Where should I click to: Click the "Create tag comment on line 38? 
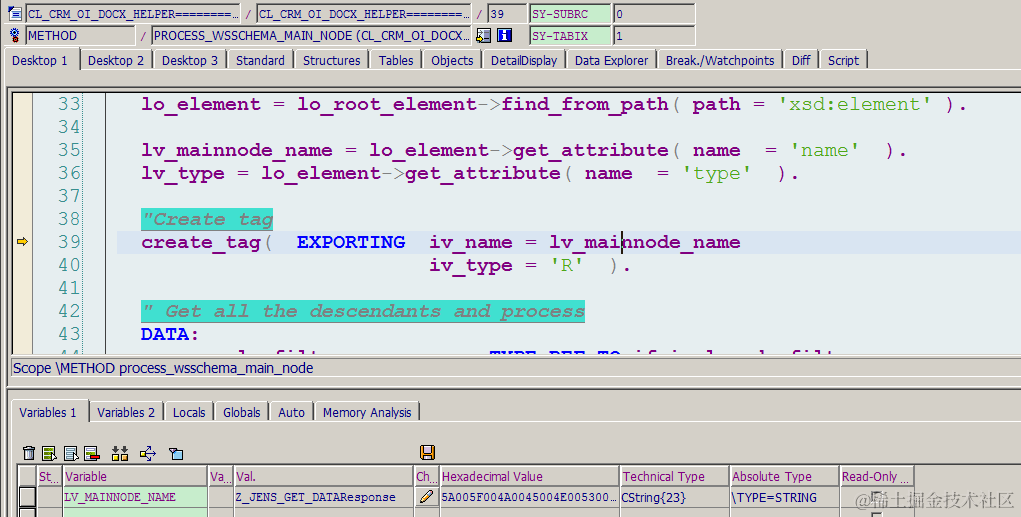(x=207, y=219)
